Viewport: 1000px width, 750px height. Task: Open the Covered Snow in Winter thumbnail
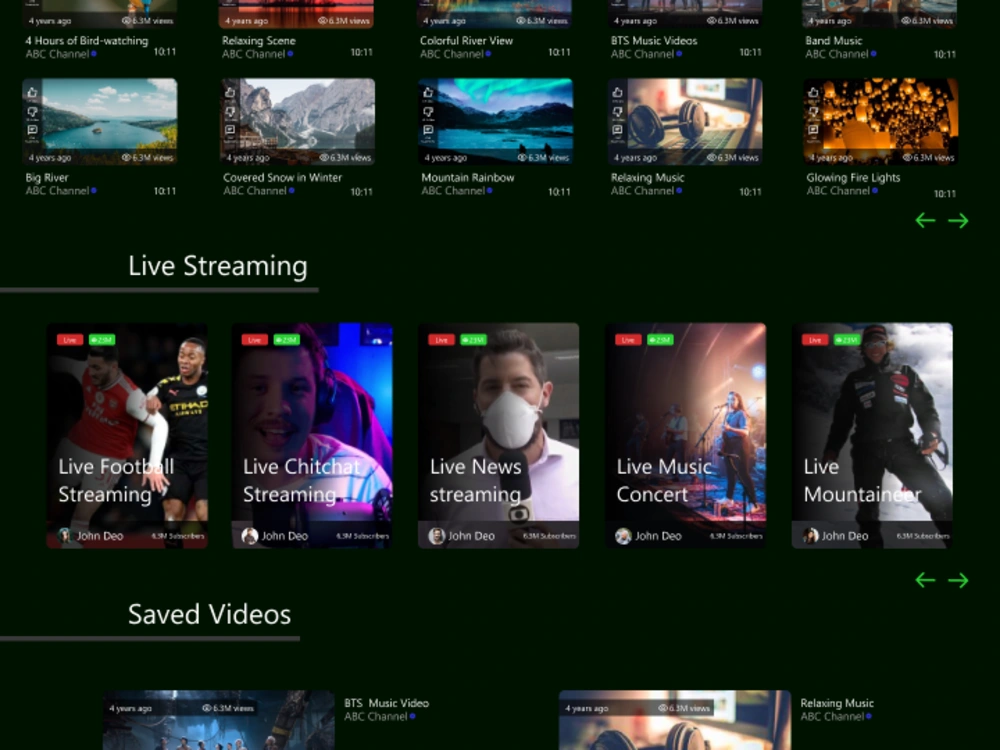[x=298, y=121]
